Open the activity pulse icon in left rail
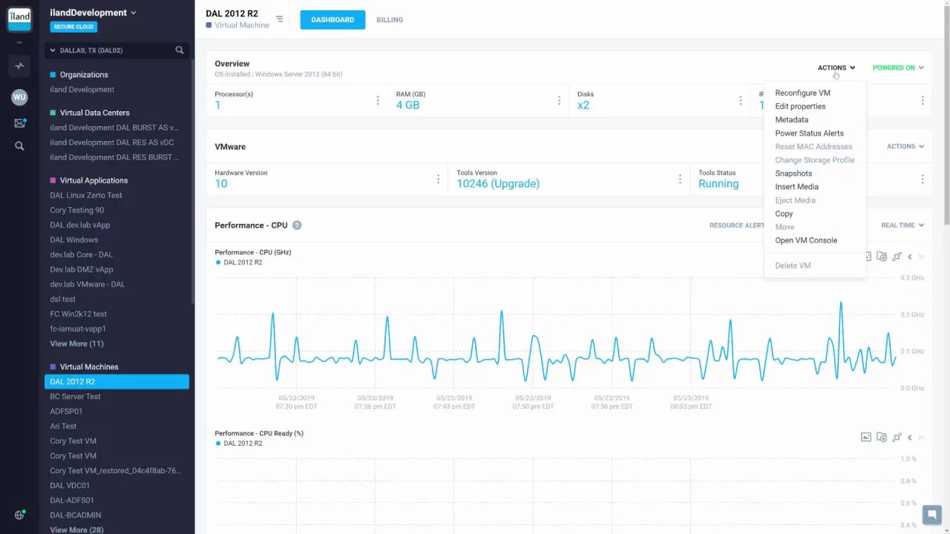 pyautogui.click(x=19, y=65)
